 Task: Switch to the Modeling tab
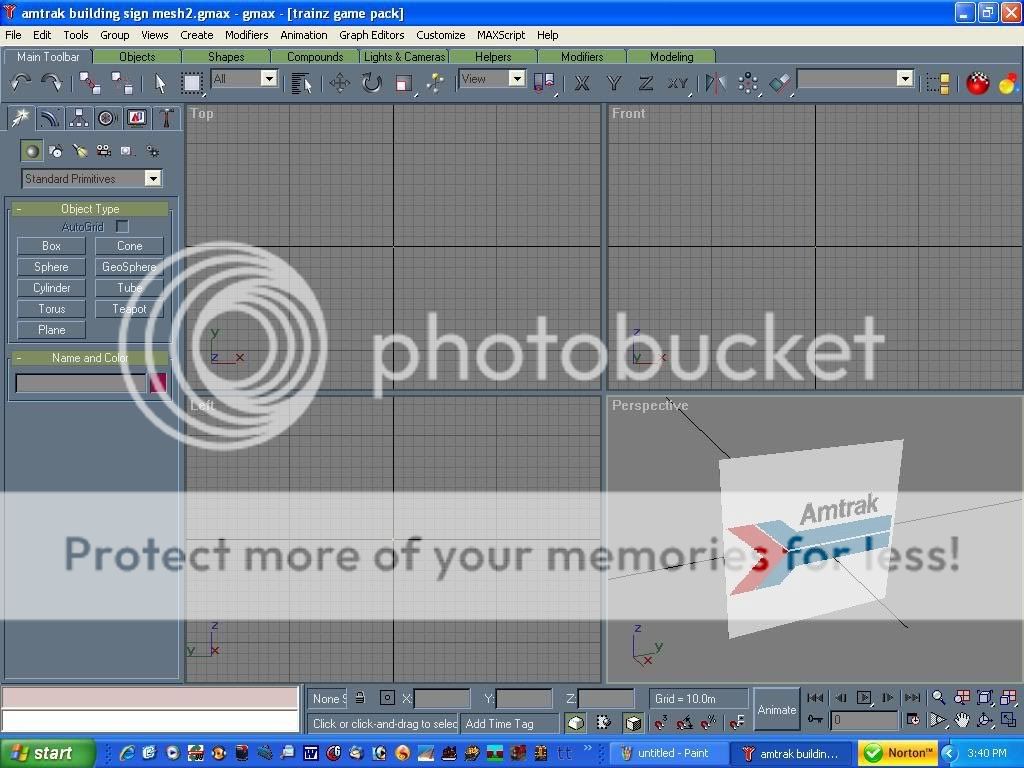(671, 57)
